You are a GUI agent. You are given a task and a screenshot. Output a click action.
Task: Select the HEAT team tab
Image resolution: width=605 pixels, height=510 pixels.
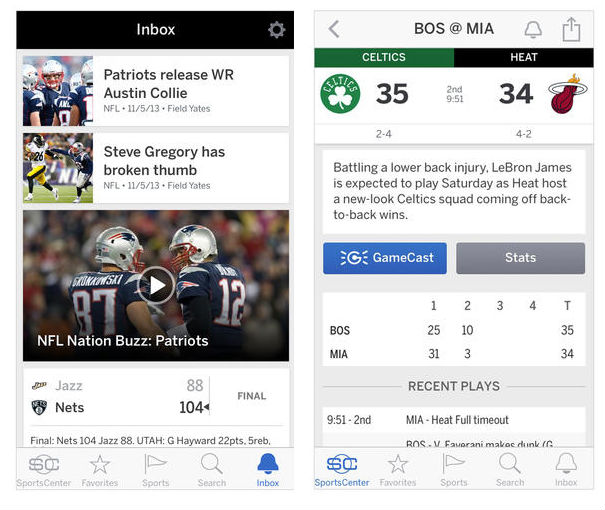[524, 57]
